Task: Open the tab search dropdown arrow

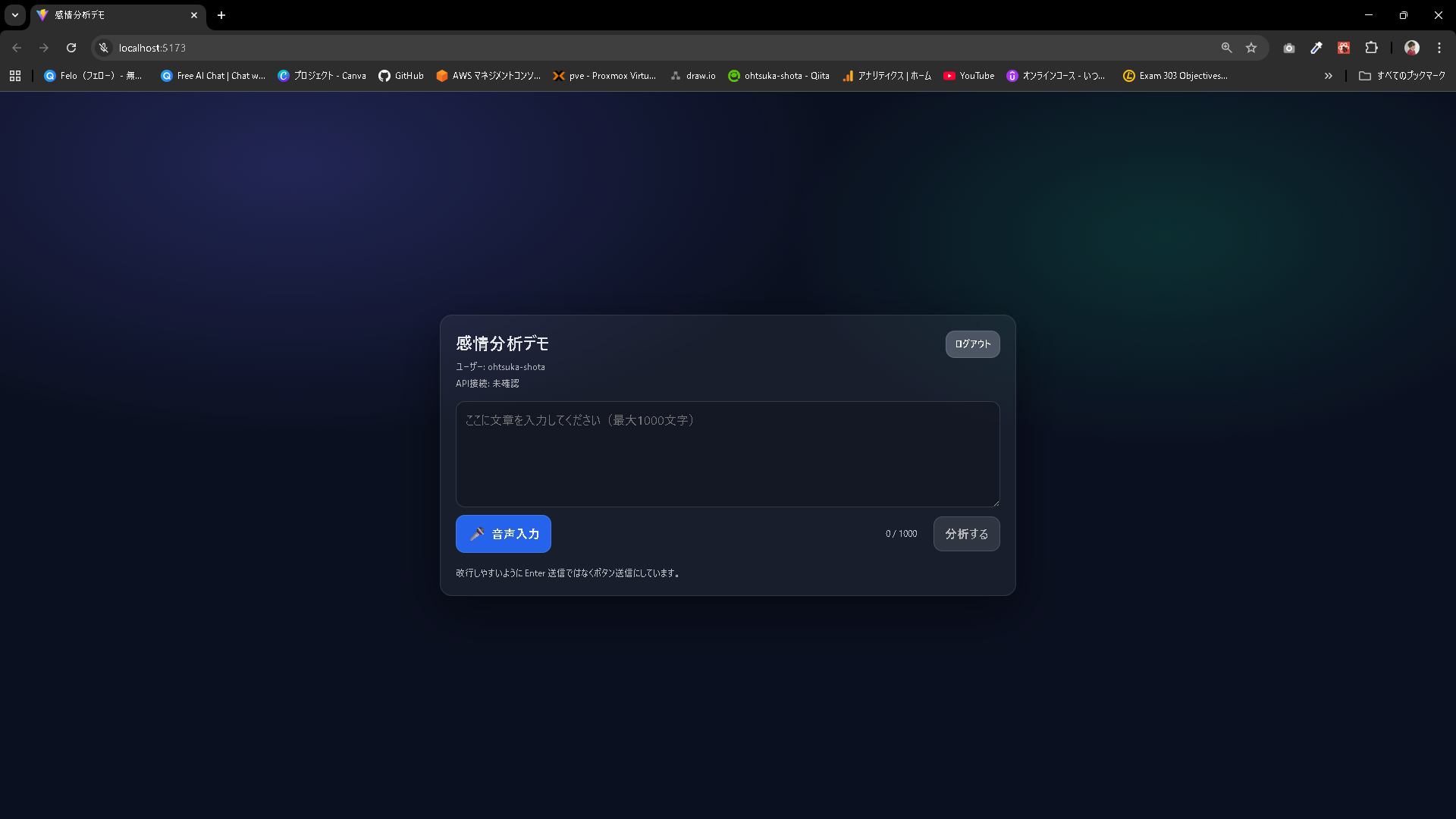Action: (x=15, y=15)
